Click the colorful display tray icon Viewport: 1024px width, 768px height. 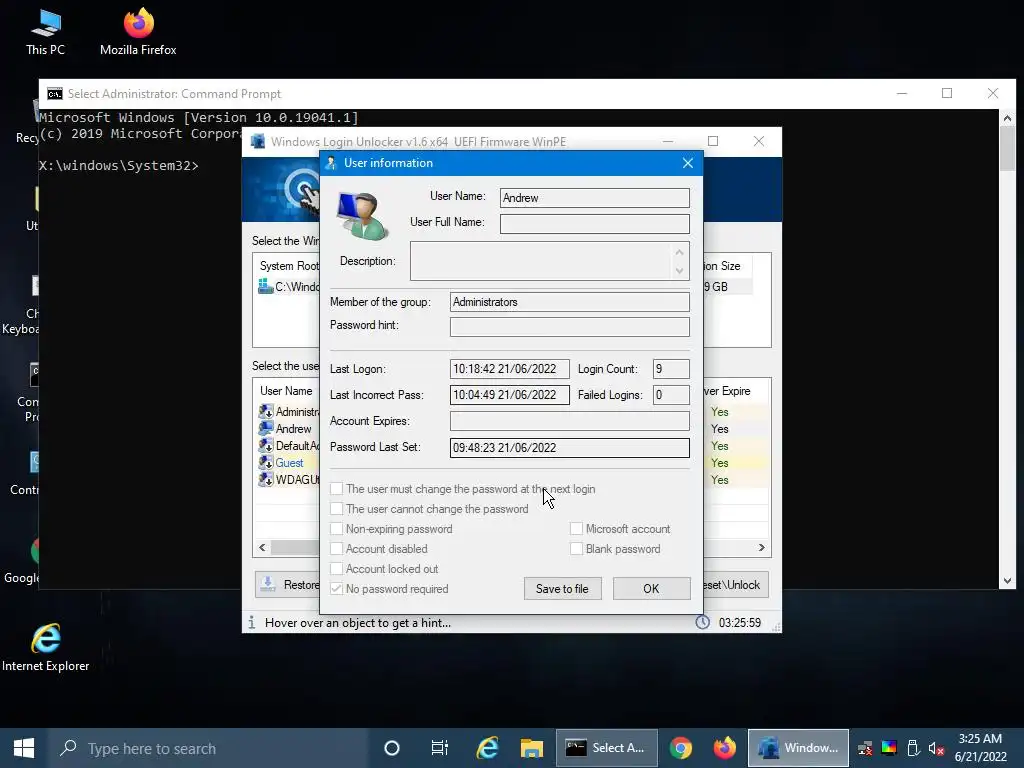point(889,748)
